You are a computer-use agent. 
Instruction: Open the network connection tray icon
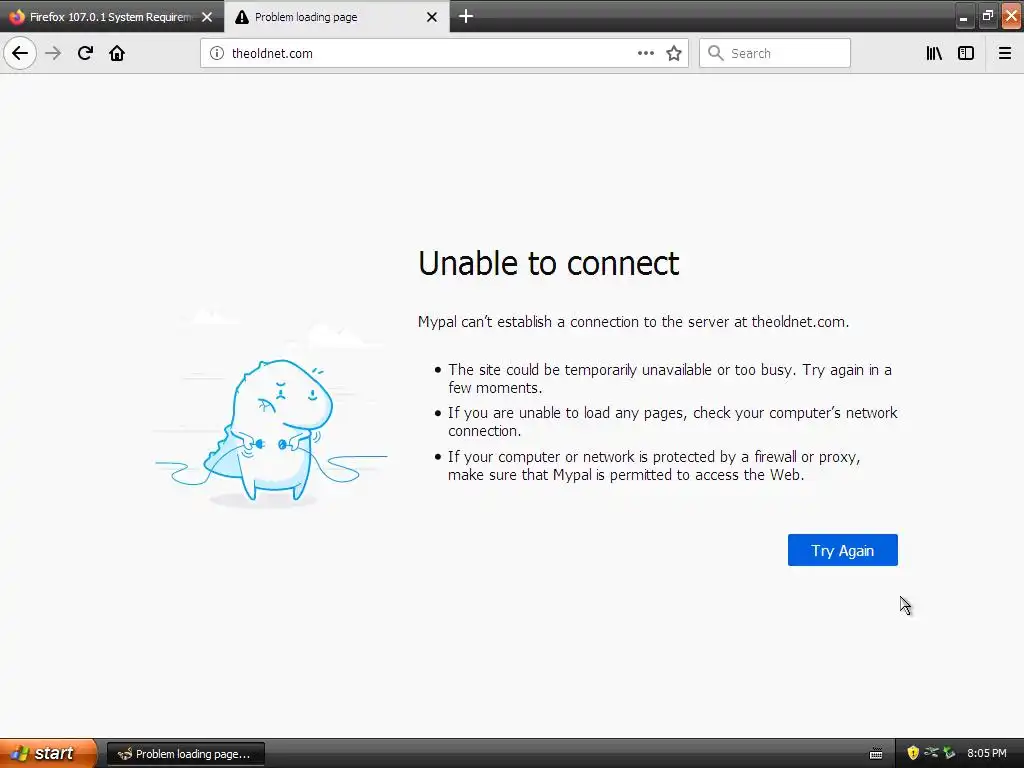click(x=931, y=753)
